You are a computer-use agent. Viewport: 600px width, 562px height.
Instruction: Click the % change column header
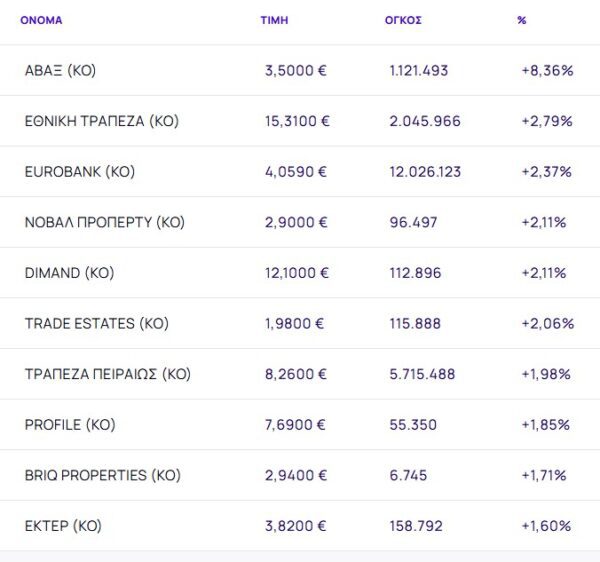click(x=522, y=20)
